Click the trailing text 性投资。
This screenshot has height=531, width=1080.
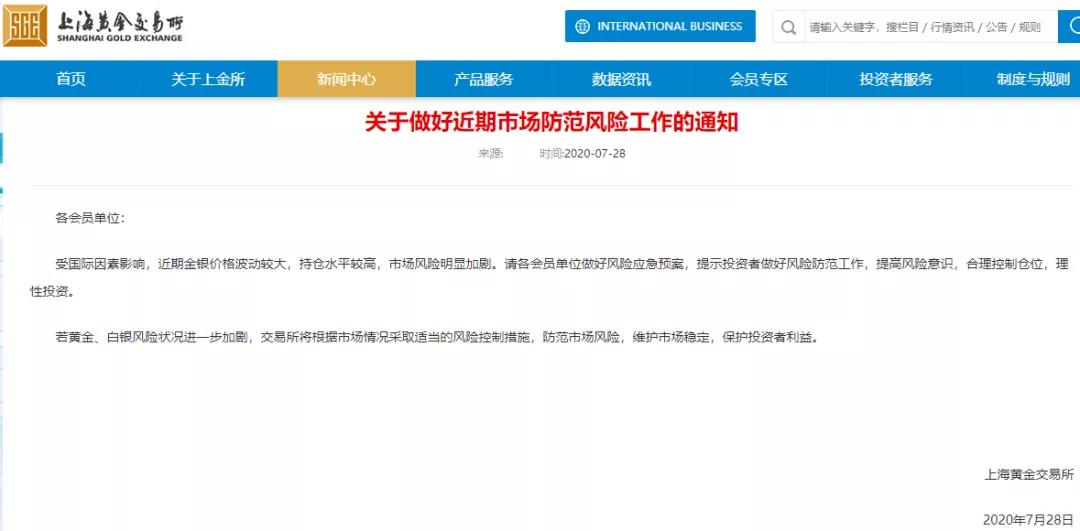coord(51,291)
